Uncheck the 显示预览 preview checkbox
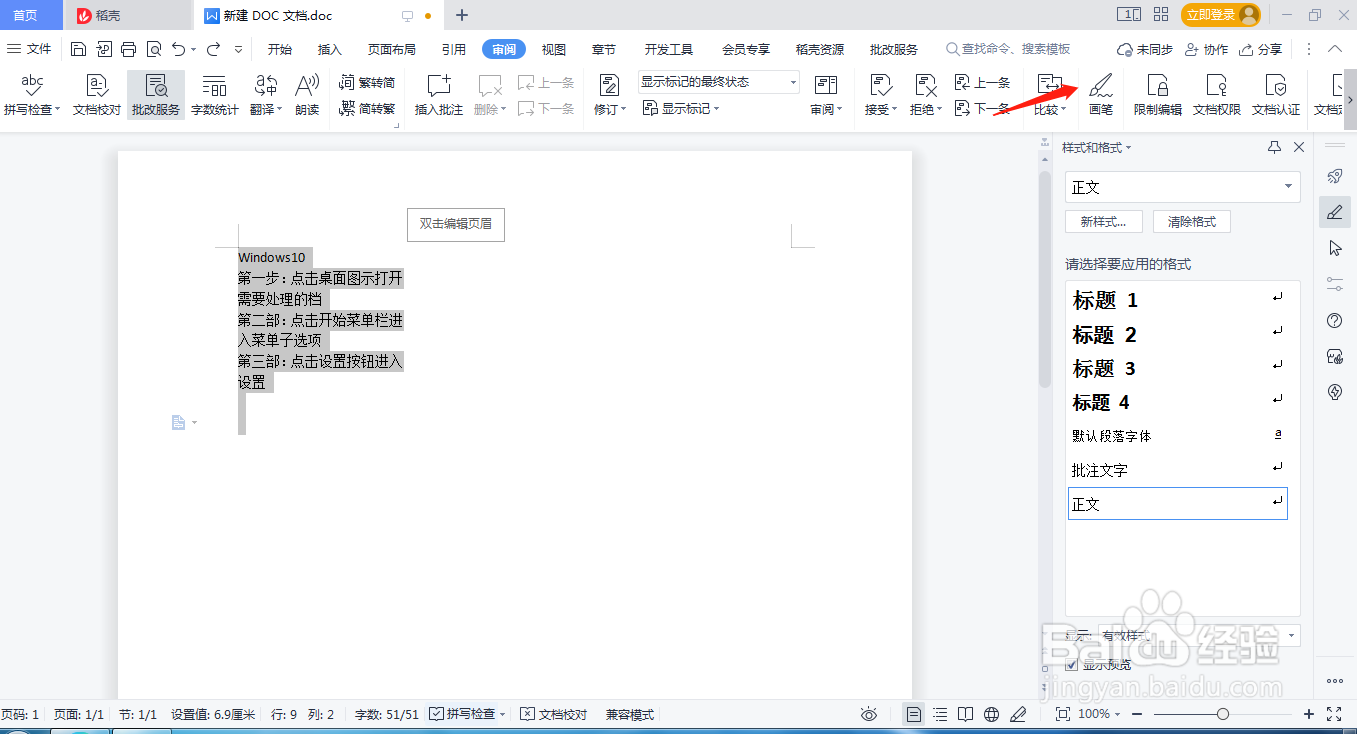1357x734 pixels. [1073, 664]
